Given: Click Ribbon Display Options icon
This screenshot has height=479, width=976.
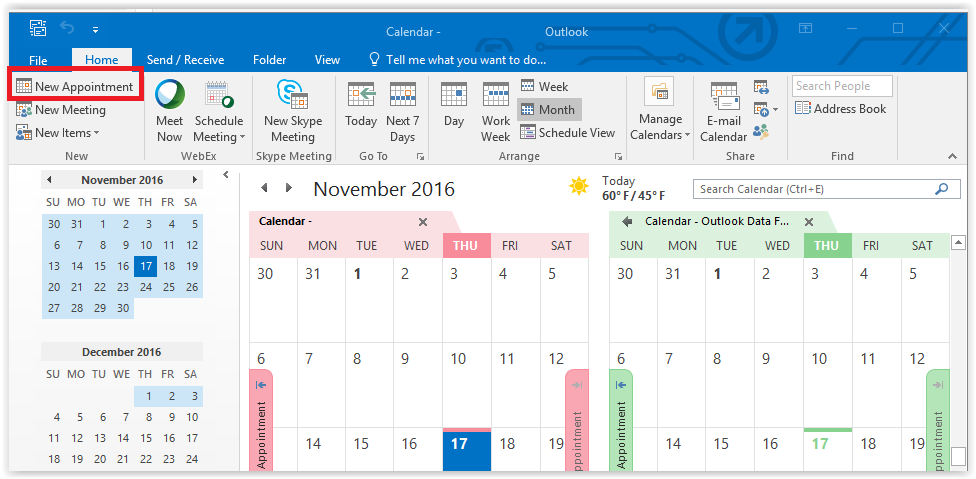Looking at the screenshot, I should click(805, 29).
